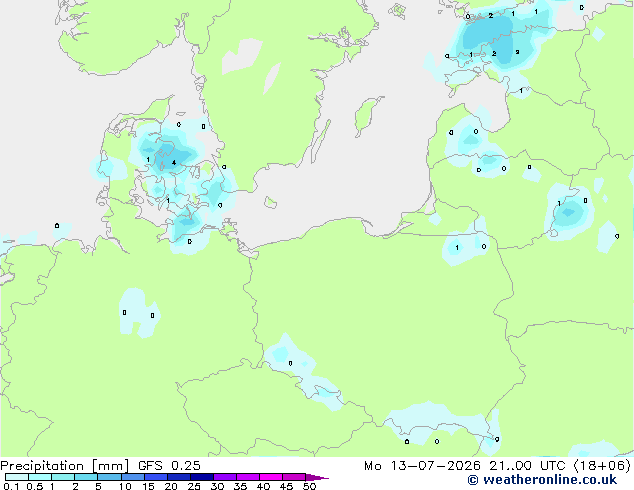634x490 pixels.
Task: Click the above-50 mm arrow swatch
Action: [x=317, y=477]
